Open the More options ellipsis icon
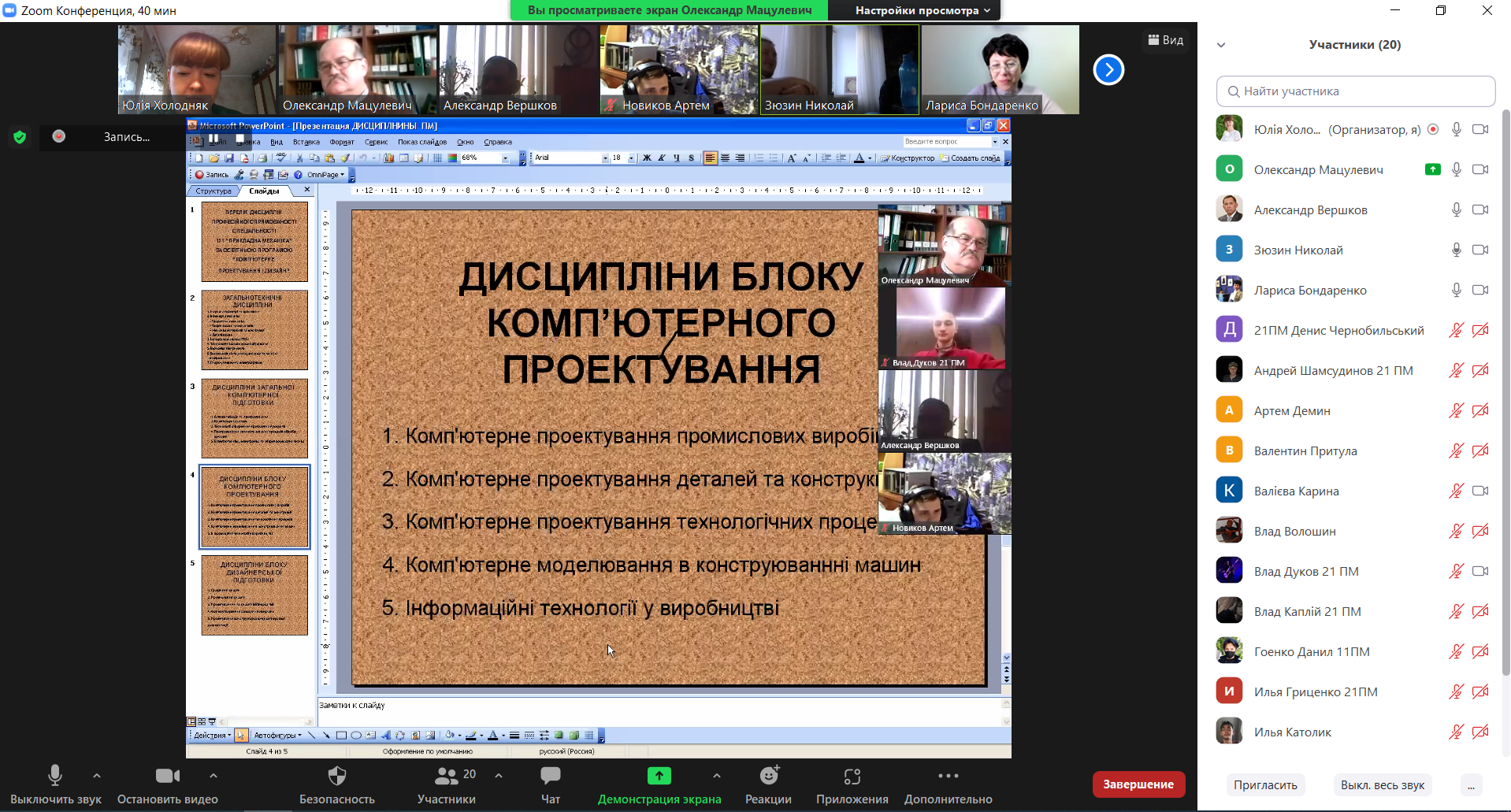This screenshot has width=1511, height=812. pyautogui.click(x=948, y=777)
